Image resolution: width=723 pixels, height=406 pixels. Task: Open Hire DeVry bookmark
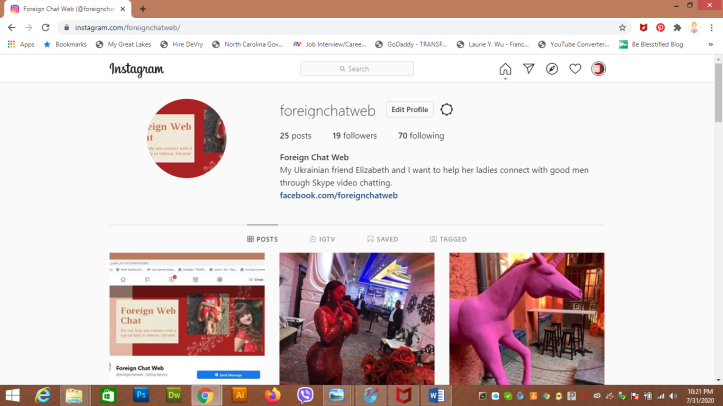pos(182,44)
